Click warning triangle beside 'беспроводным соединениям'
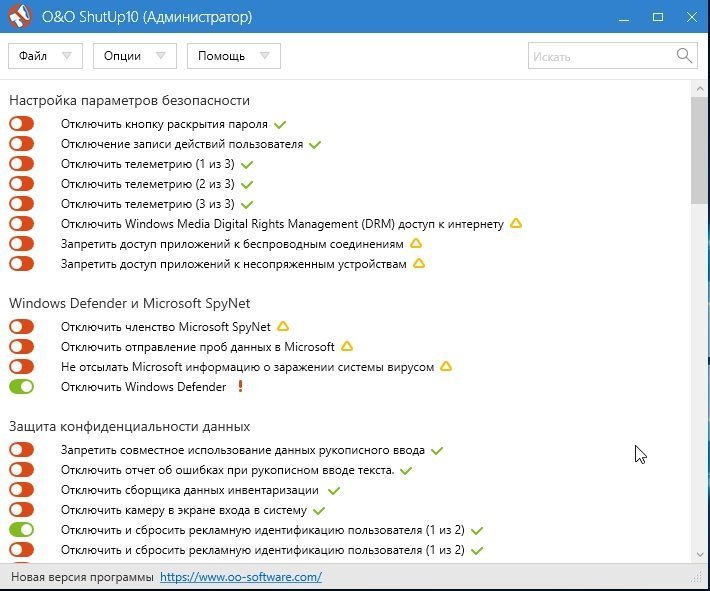 pyautogui.click(x=416, y=243)
